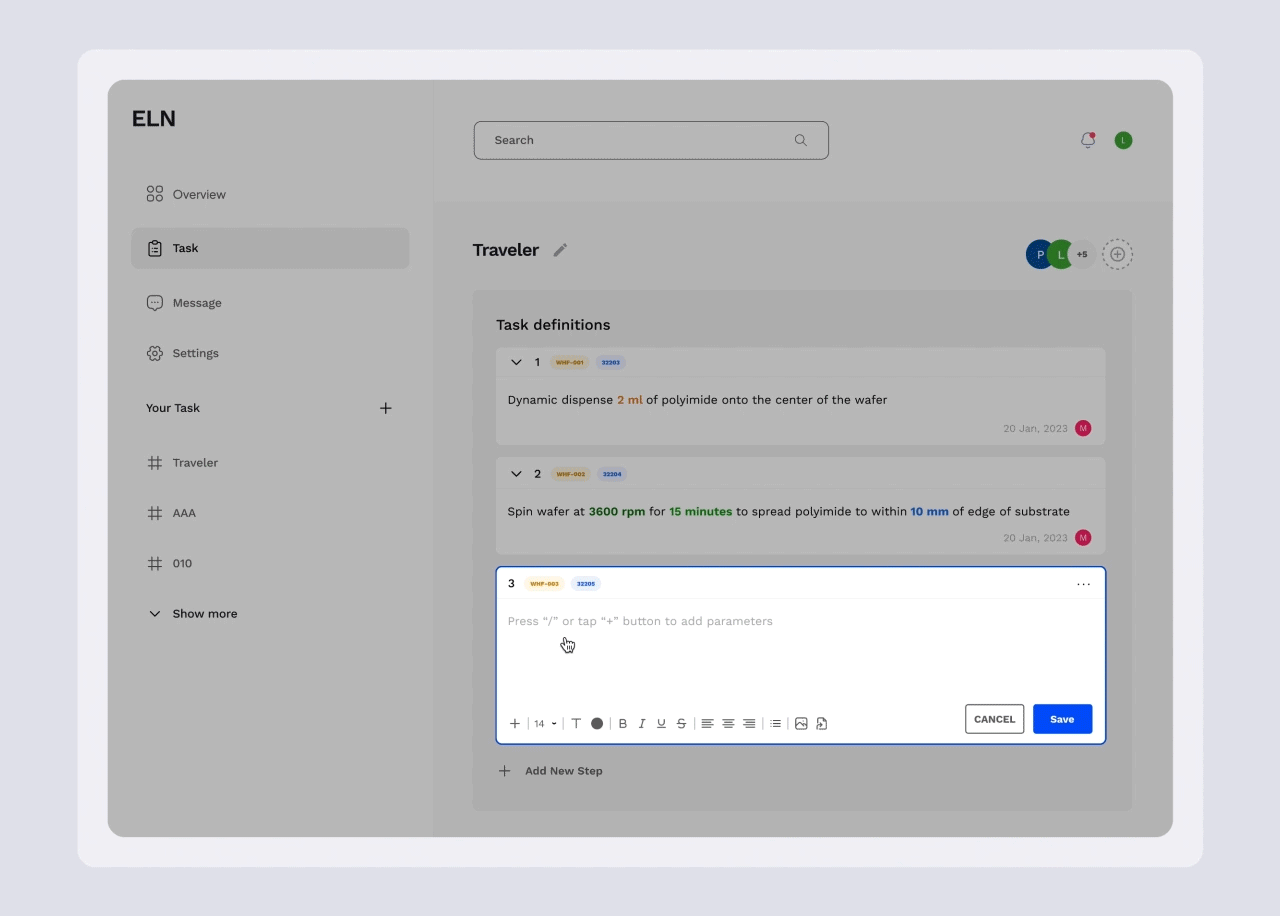This screenshot has width=1280, height=916.
Task: Toggle strikethrough formatting
Action: [x=681, y=723]
